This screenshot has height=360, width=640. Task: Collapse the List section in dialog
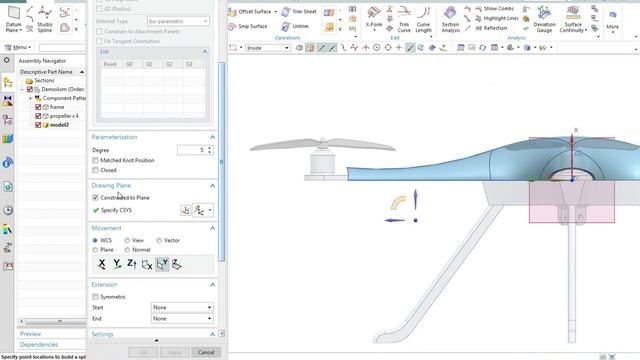pyautogui.click(x=205, y=52)
